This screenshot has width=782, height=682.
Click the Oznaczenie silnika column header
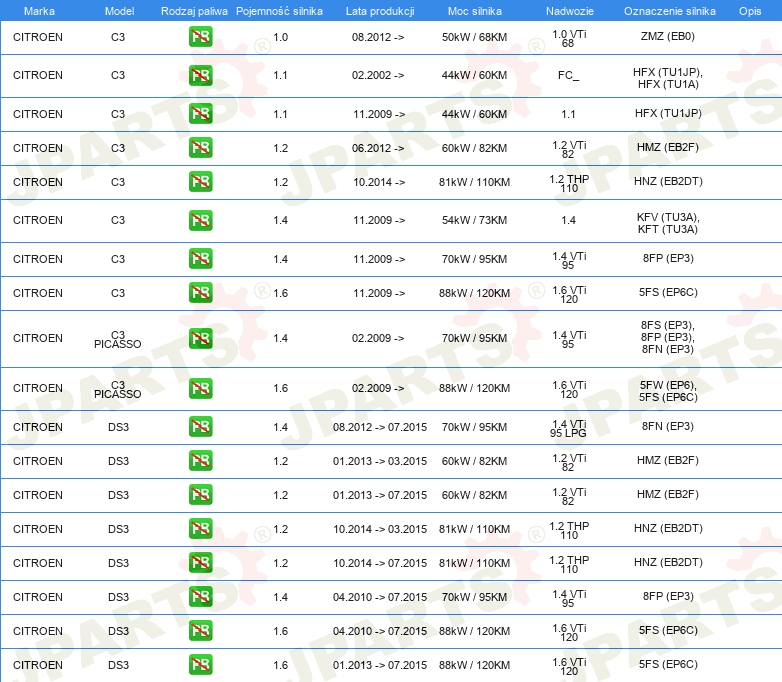coord(669,10)
